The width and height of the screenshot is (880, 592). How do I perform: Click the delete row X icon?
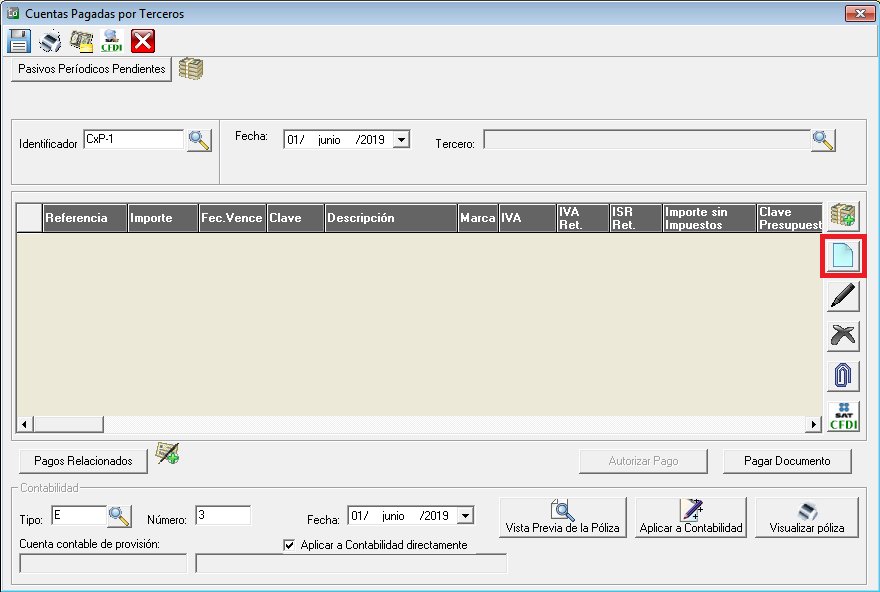tap(842, 336)
